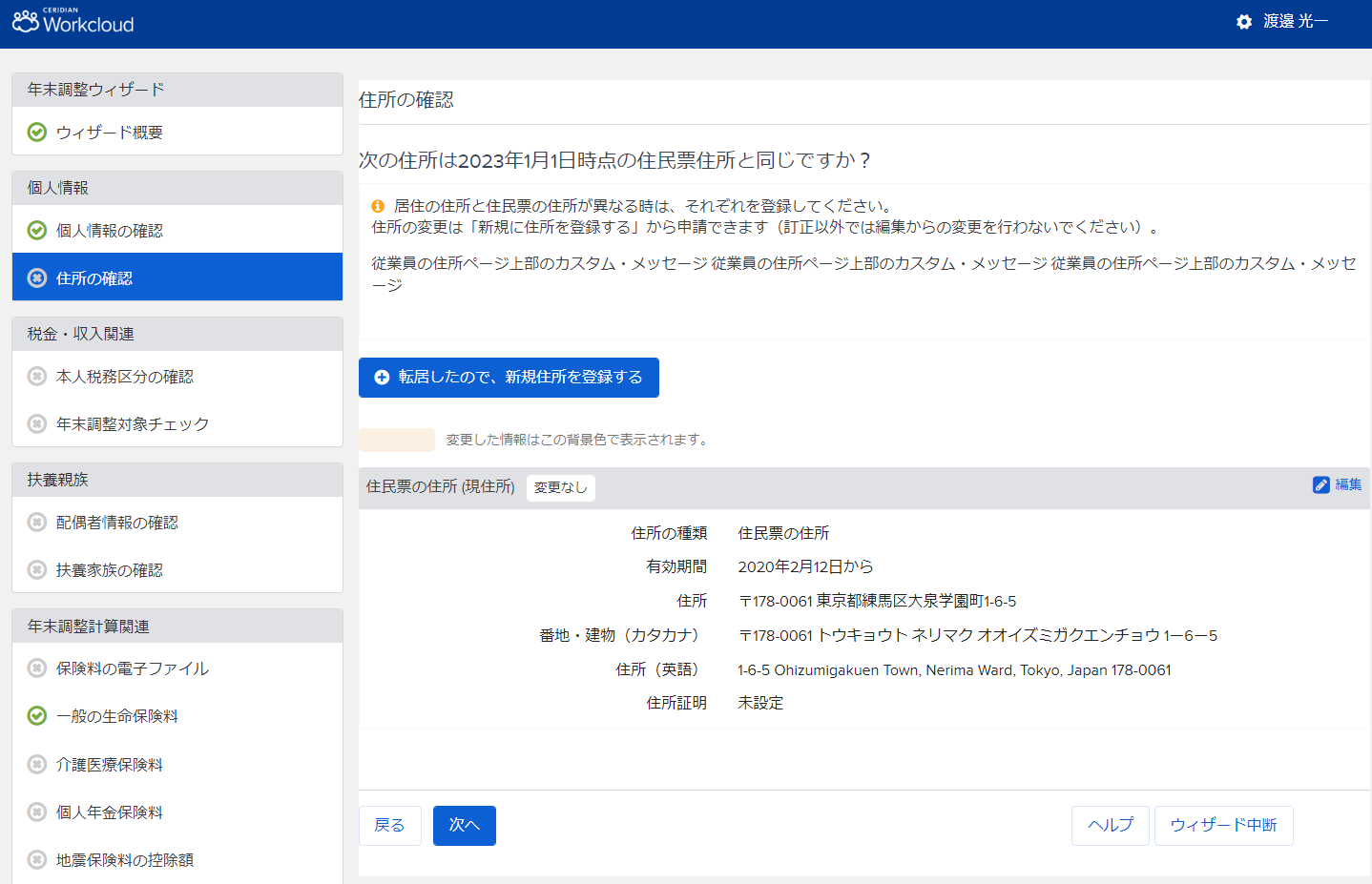Click gray status icon beside 介護医療保険料
Screen dimensions: 1372x884
tap(37, 764)
